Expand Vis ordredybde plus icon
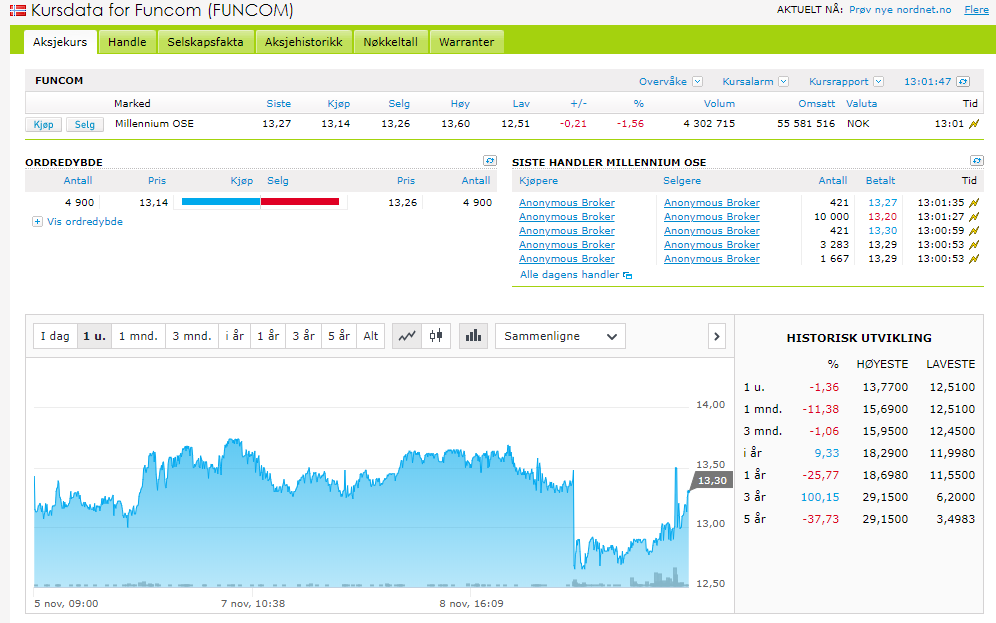This screenshot has height=623, width=996. tap(37, 222)
